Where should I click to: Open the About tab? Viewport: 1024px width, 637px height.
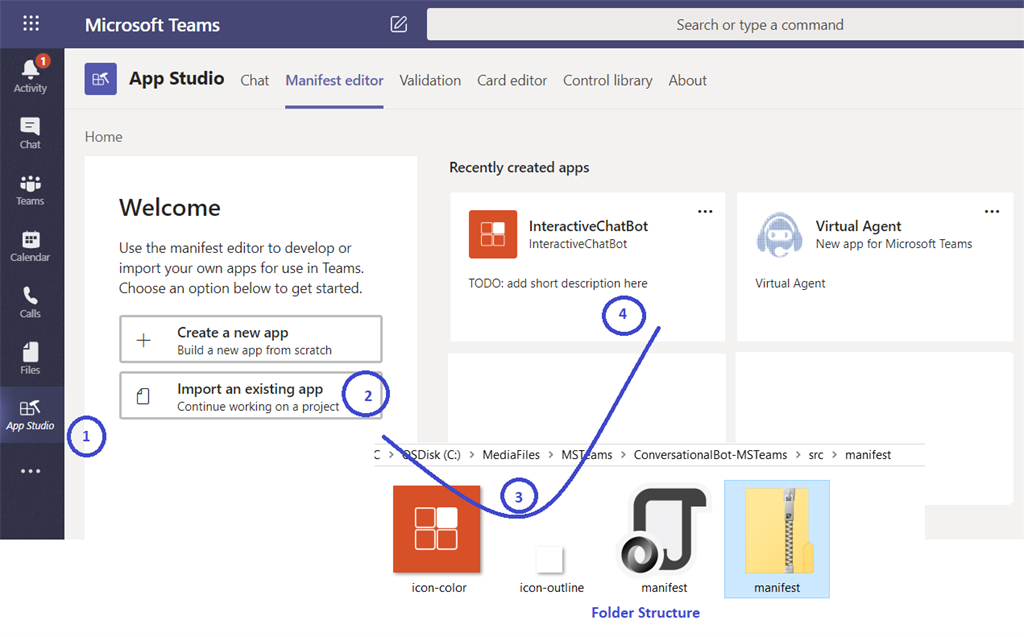687,80
